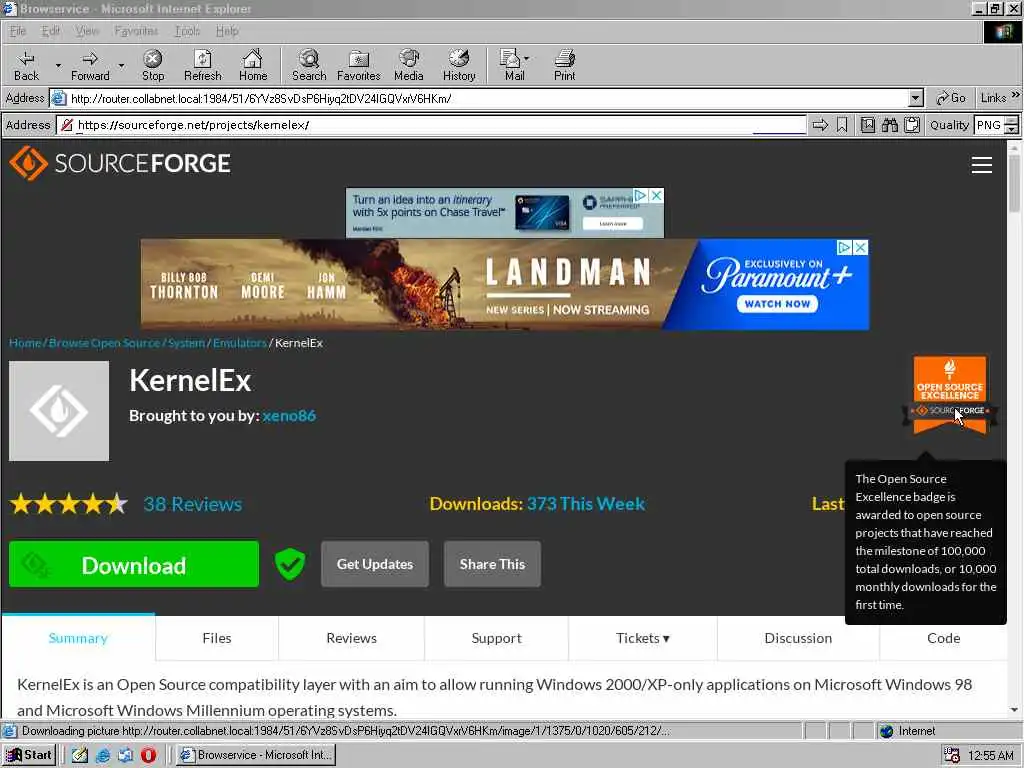This screenshot has height=768, width=1024.
Task: Click the Quality stepper up arrow
Action: click(x=1012, y=120)
